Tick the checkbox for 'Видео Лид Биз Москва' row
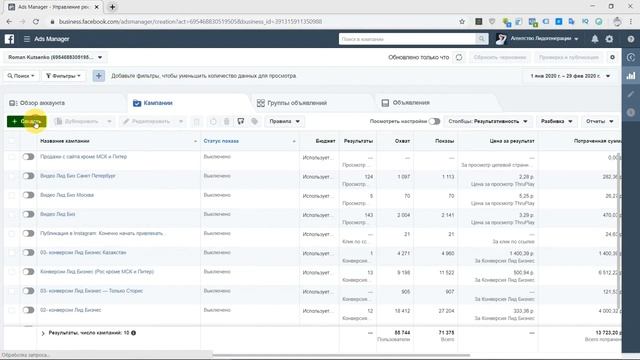 tap(12, 195)
